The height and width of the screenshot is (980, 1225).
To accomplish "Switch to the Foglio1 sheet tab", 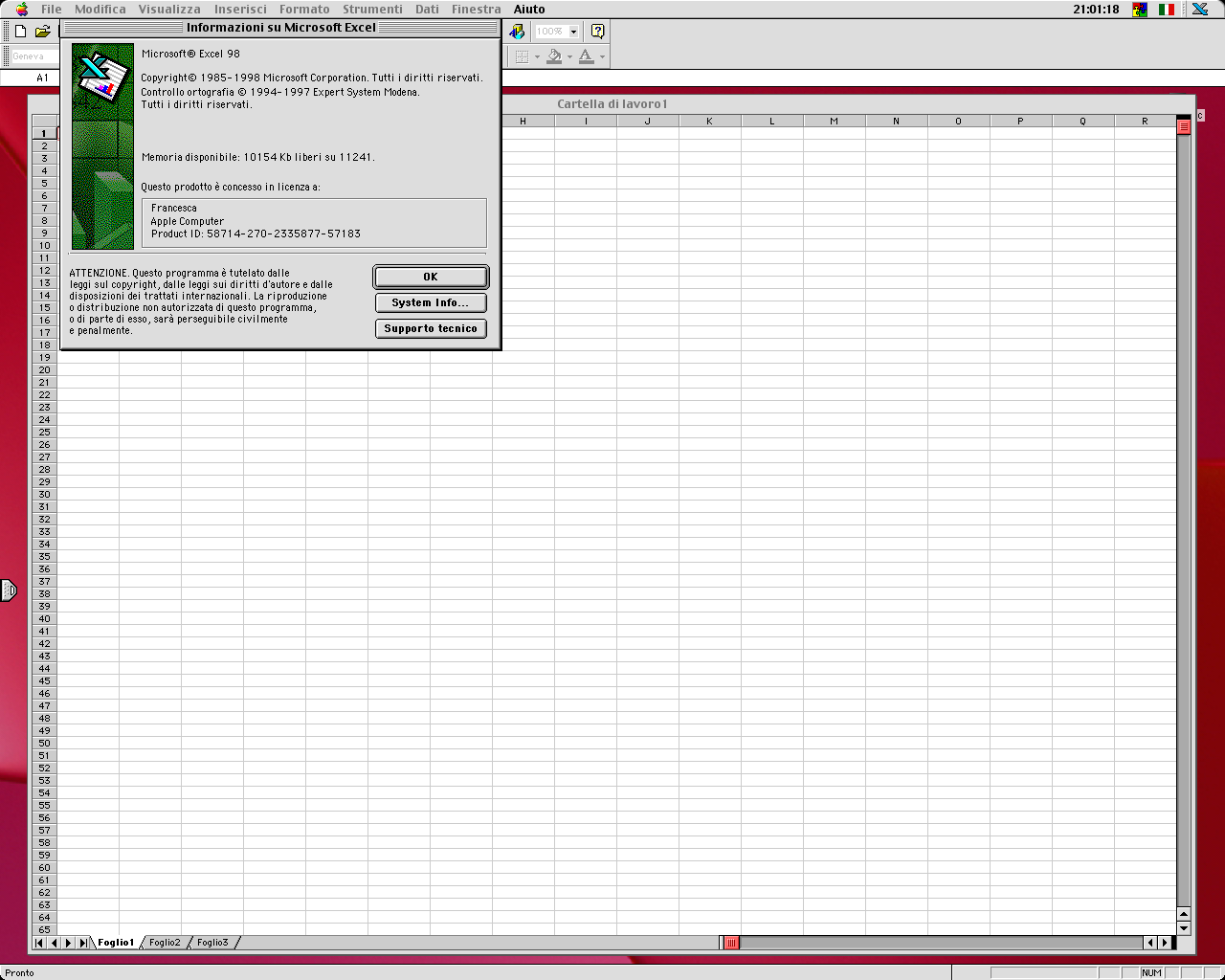I will [116, 943].
